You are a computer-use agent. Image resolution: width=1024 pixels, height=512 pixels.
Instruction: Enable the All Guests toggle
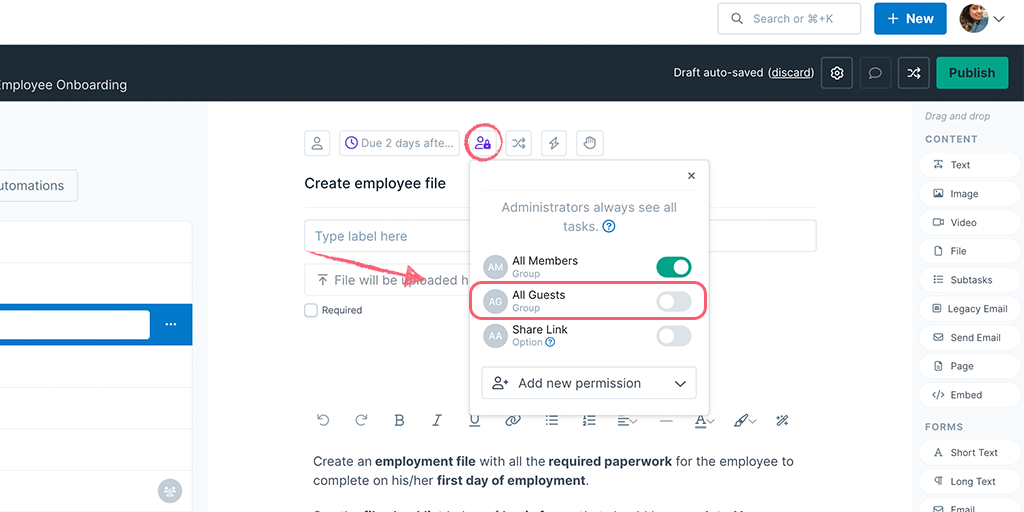tap(673, 301)
